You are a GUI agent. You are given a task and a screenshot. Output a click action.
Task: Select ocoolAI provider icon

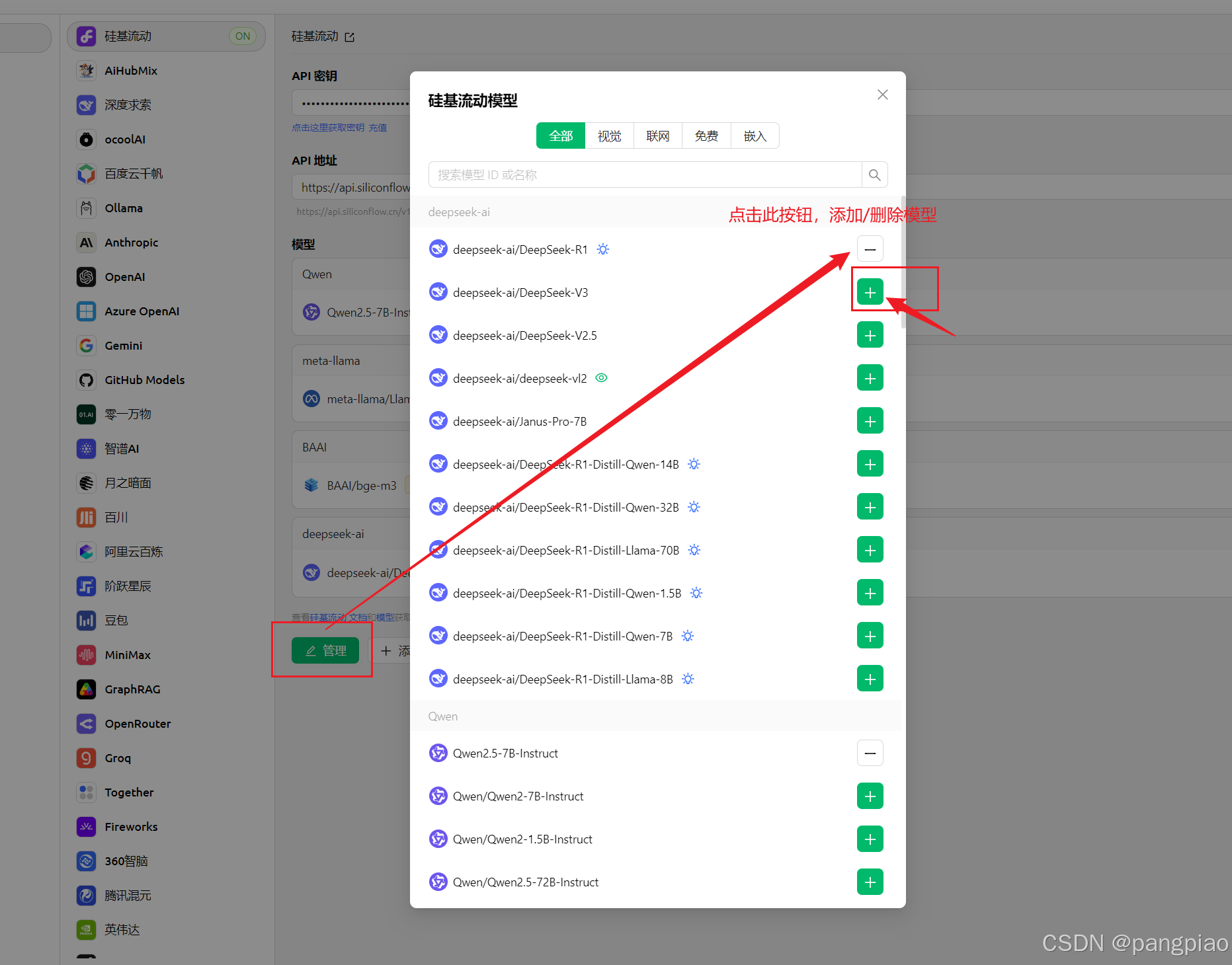[x=87, y=139]
